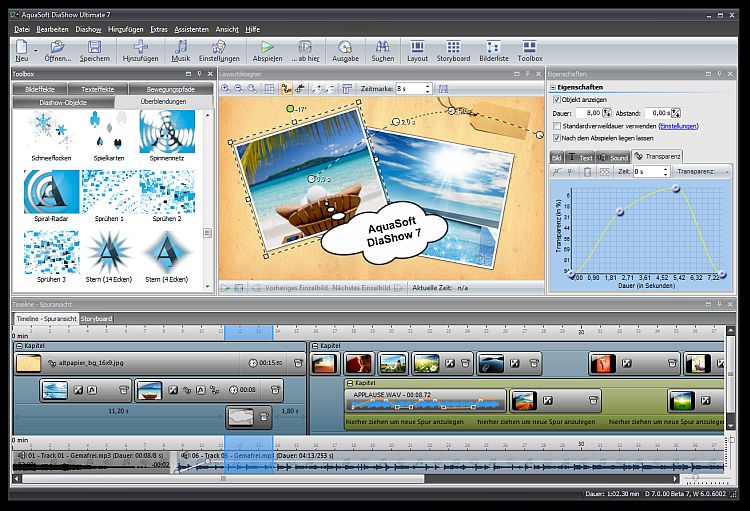Open the Assistenten menu
Screen dimensions: 750x511
(x=191, y=29)
